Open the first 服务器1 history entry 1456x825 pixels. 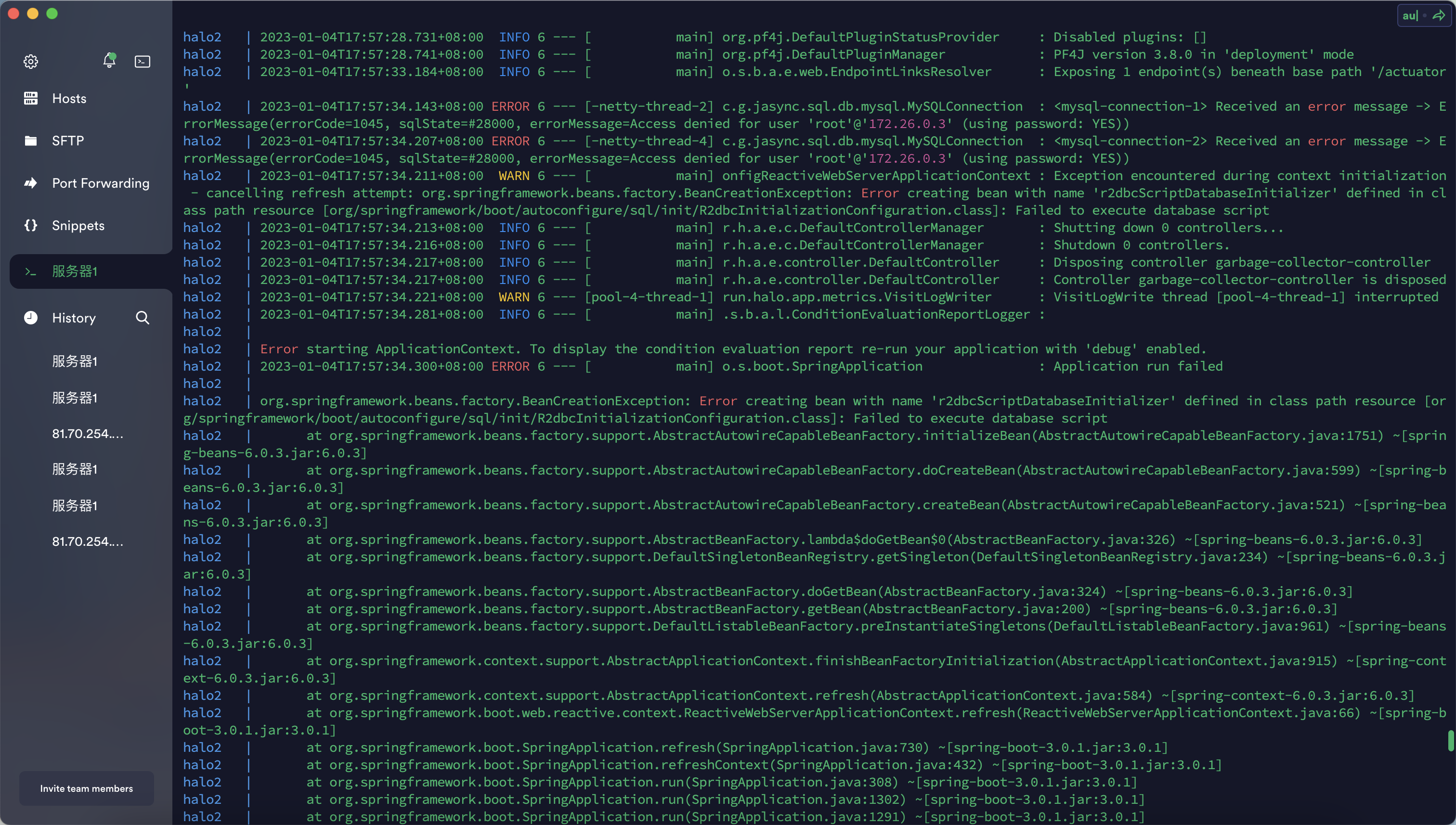click(74, 361)
